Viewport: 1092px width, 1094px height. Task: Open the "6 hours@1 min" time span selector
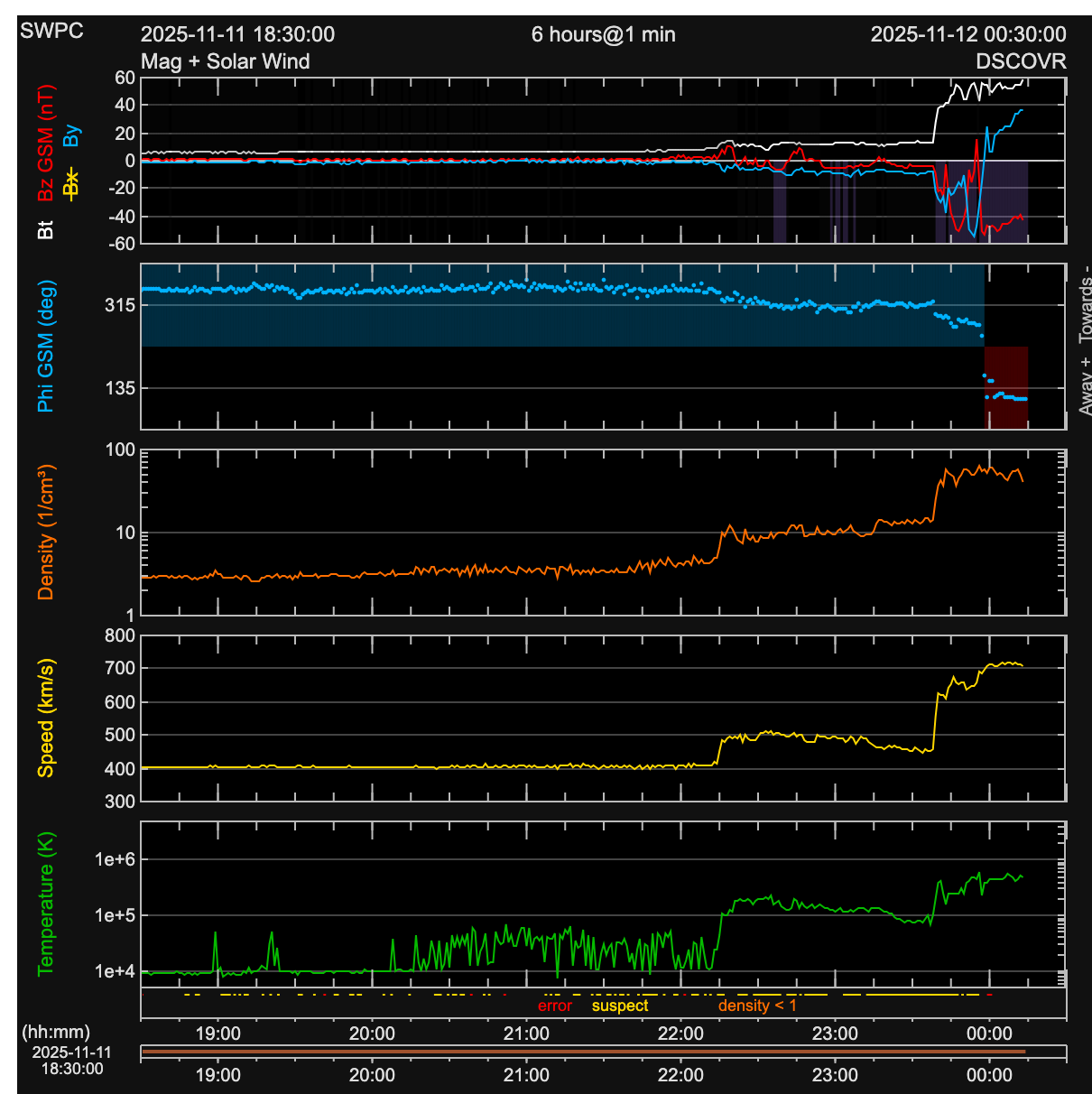(x=603, y=34)
